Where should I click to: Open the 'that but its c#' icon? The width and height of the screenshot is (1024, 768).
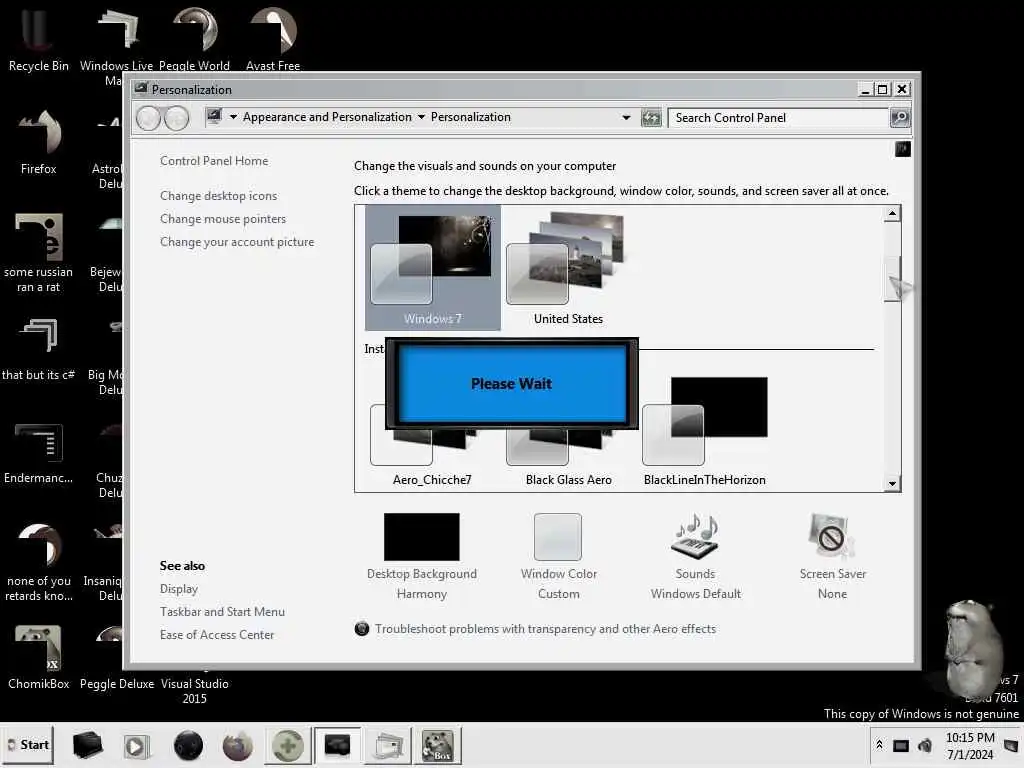[38, 349]
